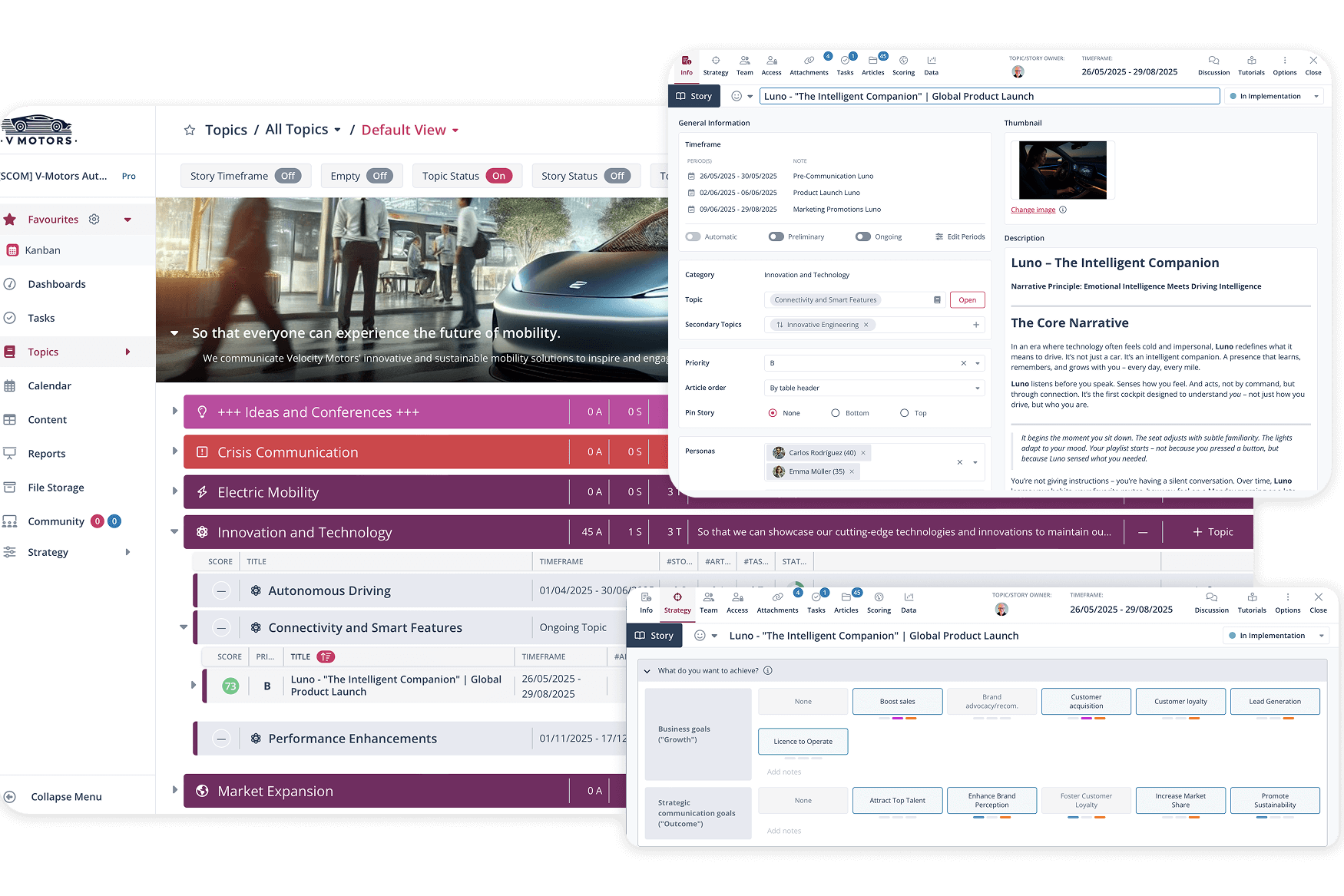This screenshot has width=1344, height=896.
Task: Toggle Story Timeframe filter switch
Action: (x=288, y=176)
